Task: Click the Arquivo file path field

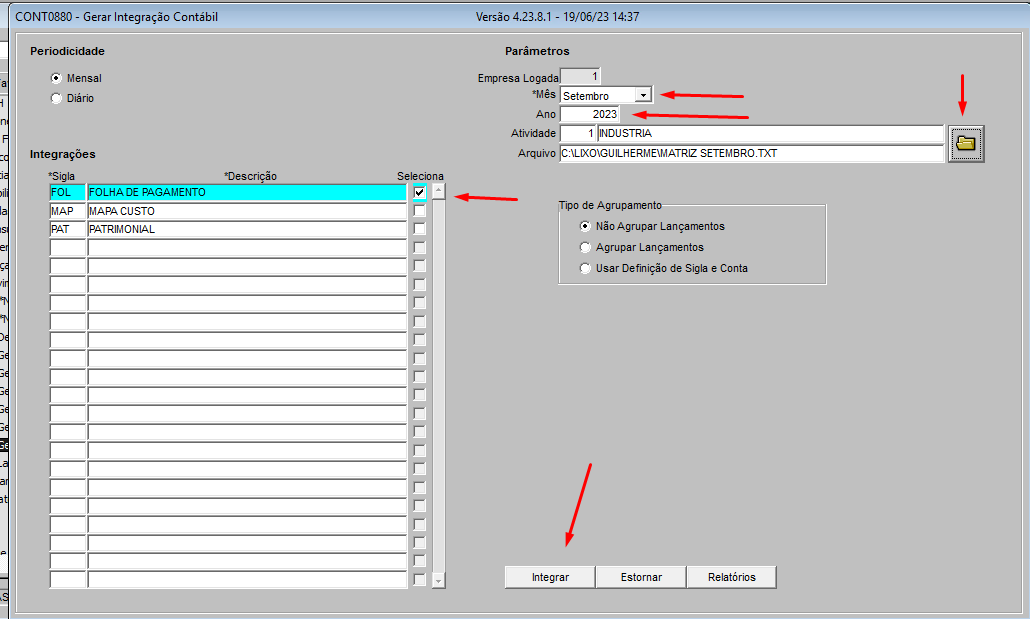Action: [750, 153]
